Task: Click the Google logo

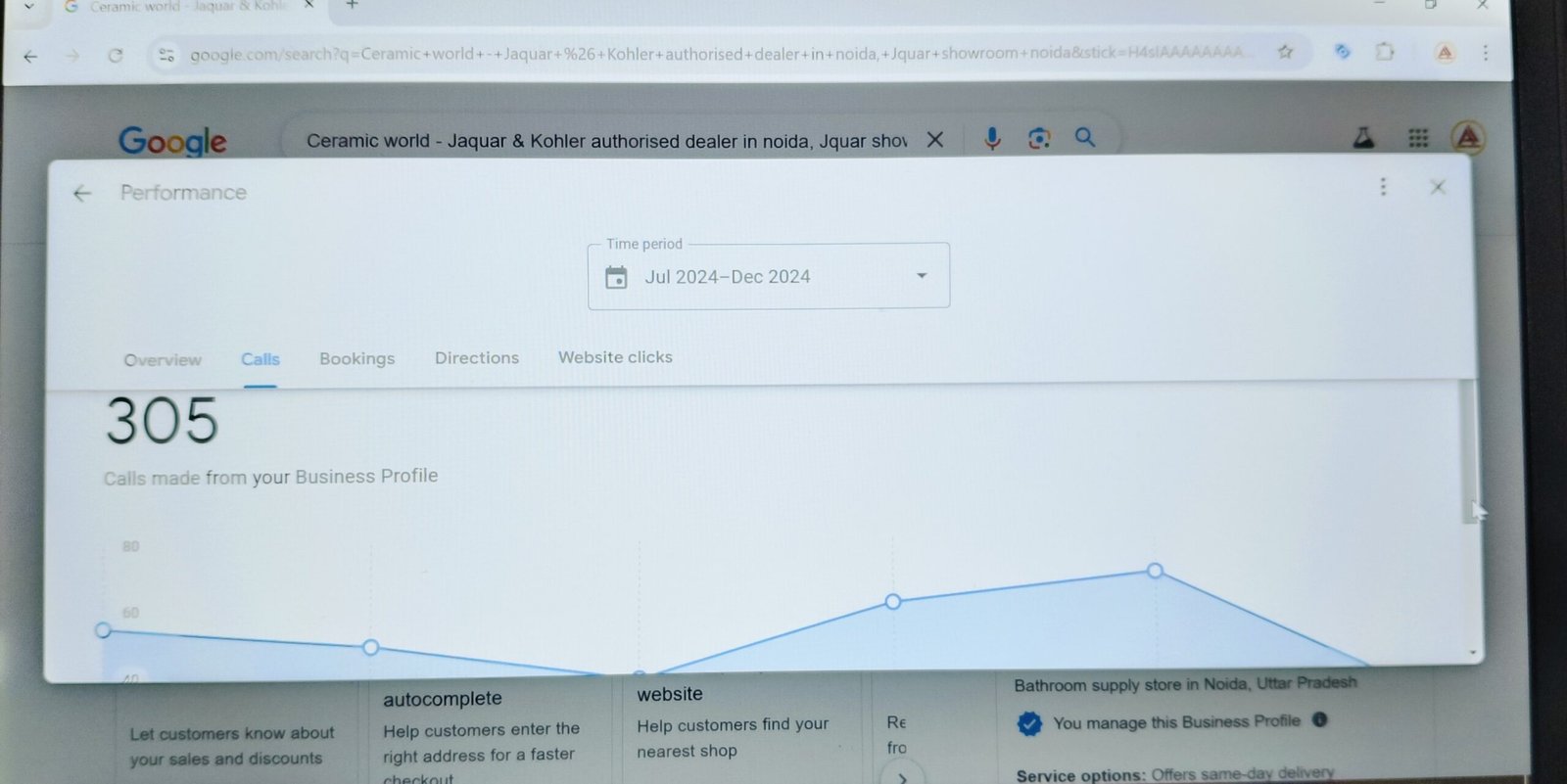Action: [x=172, y=141]
